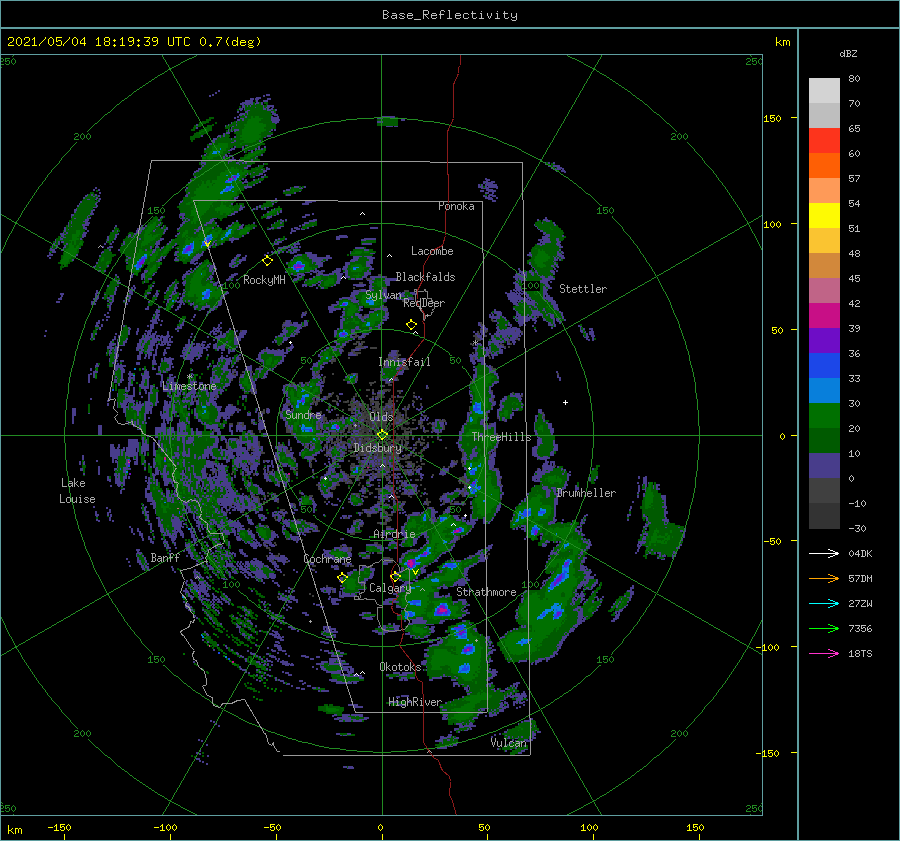900x841 pixels.
Task: Click the RedDeer city label
Action: coord(424,303)
